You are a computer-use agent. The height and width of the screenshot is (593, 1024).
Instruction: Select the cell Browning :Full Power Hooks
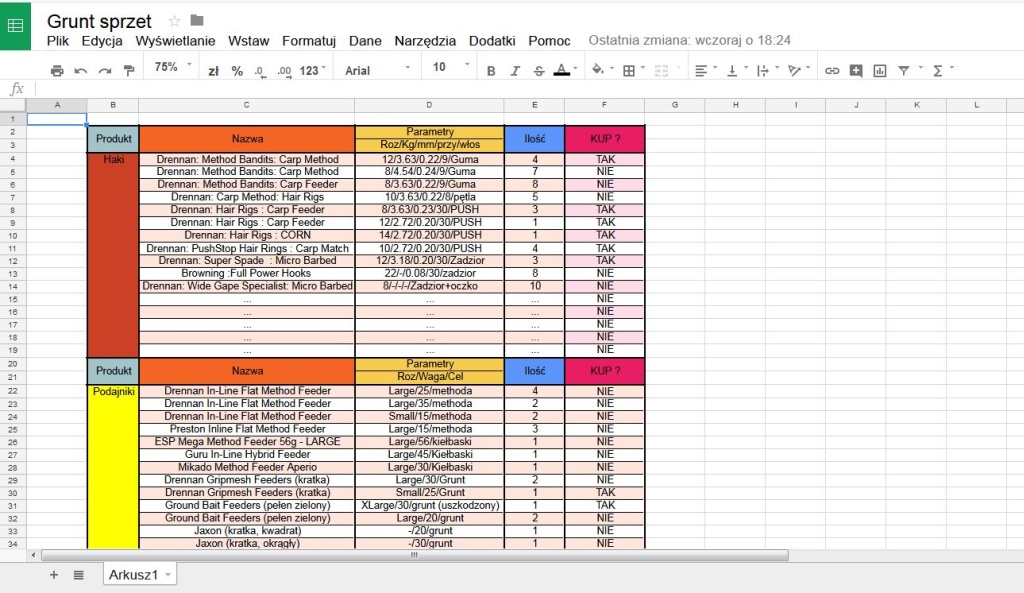click(247, 274)
